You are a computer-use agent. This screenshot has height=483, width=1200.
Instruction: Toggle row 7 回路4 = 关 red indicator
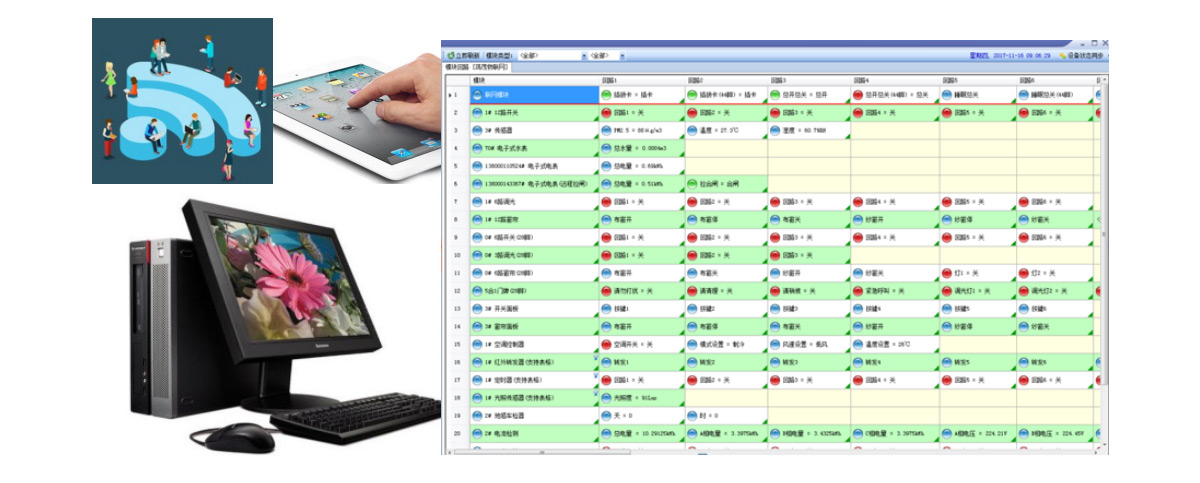pyautogui.click(x=860, y=202)
